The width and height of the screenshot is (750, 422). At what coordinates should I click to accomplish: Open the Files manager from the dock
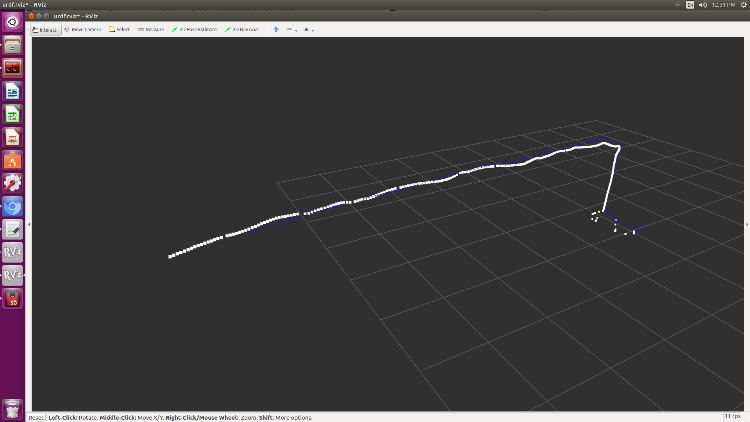[13, 46]
